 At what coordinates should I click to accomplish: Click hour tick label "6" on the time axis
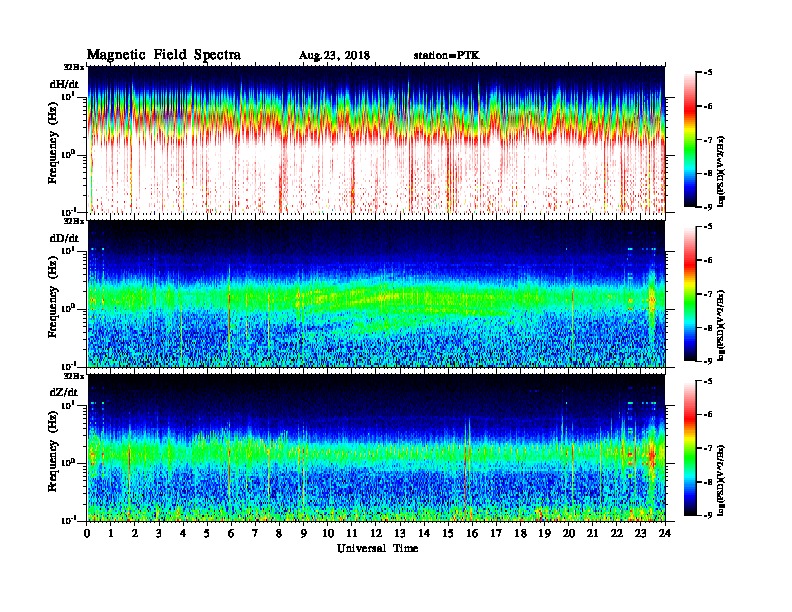click(x=231, y=533)
